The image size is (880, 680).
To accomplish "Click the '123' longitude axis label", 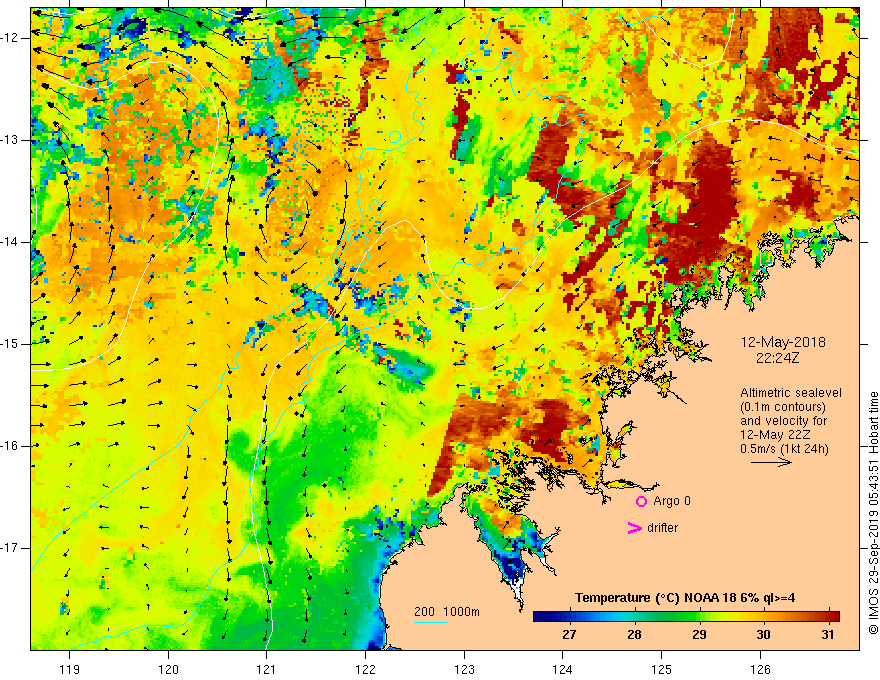I will point(464,669).
